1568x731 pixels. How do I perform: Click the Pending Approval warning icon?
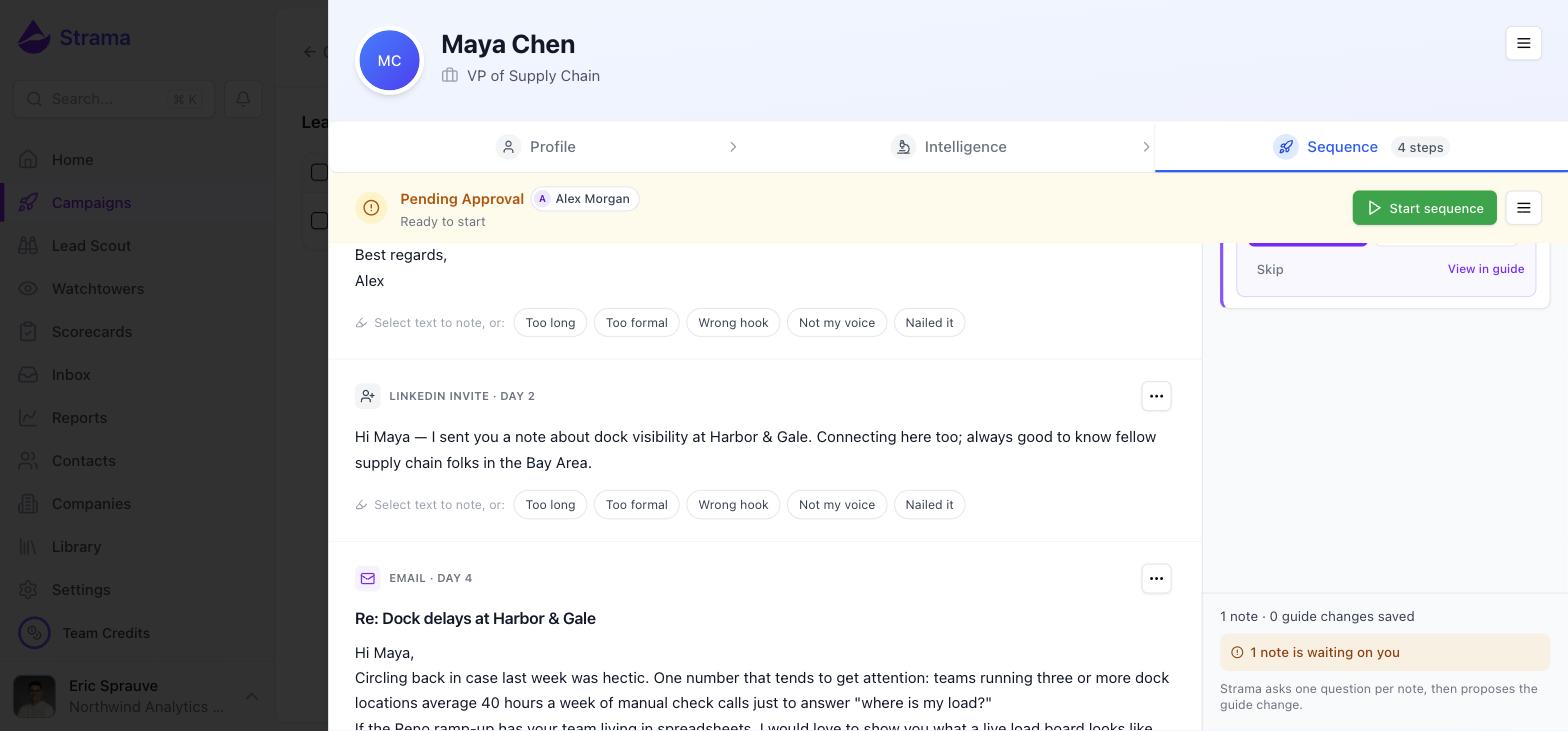click(x=371, y=208)
